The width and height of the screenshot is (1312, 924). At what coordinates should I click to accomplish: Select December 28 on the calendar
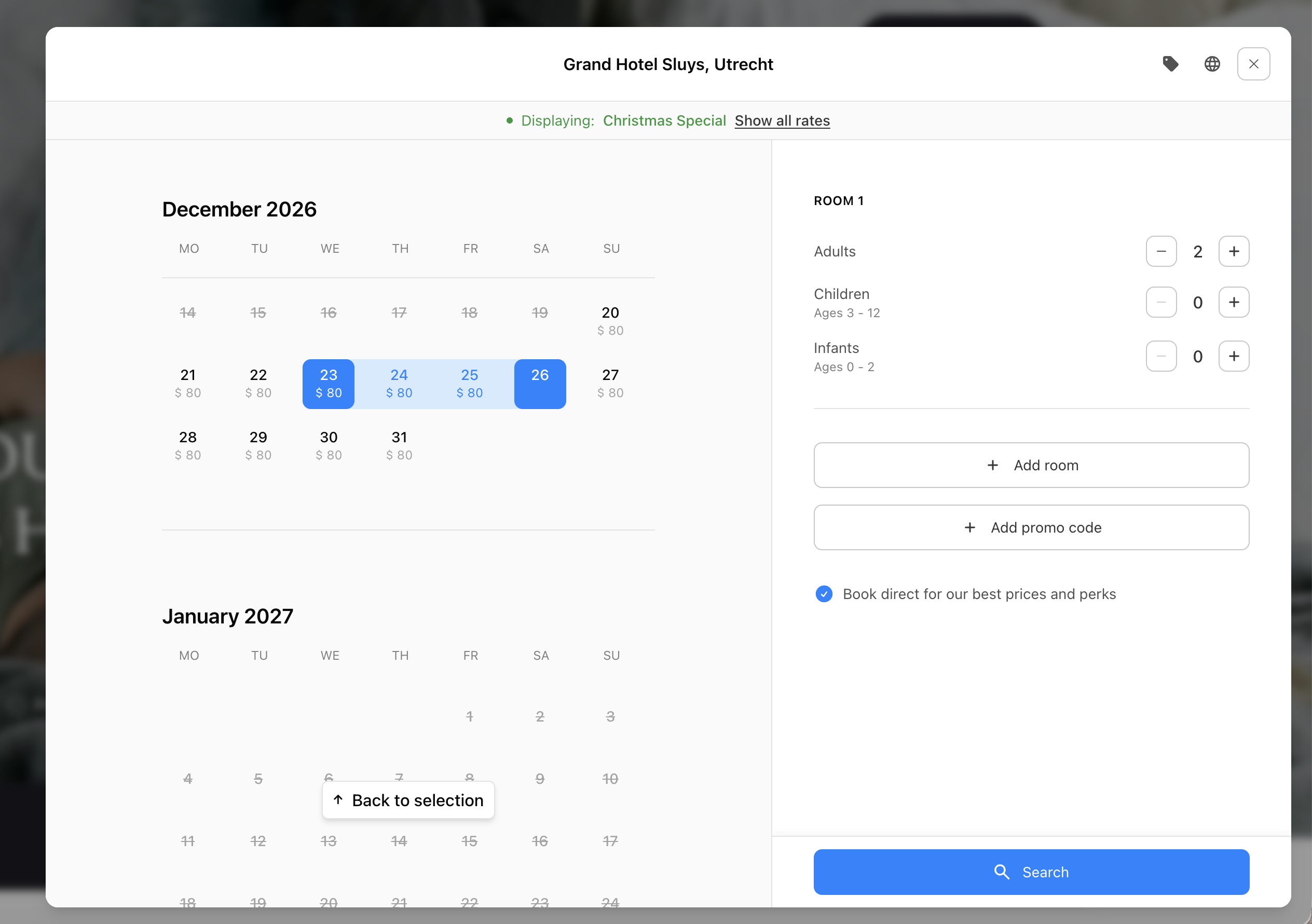[x=188, y=446]
